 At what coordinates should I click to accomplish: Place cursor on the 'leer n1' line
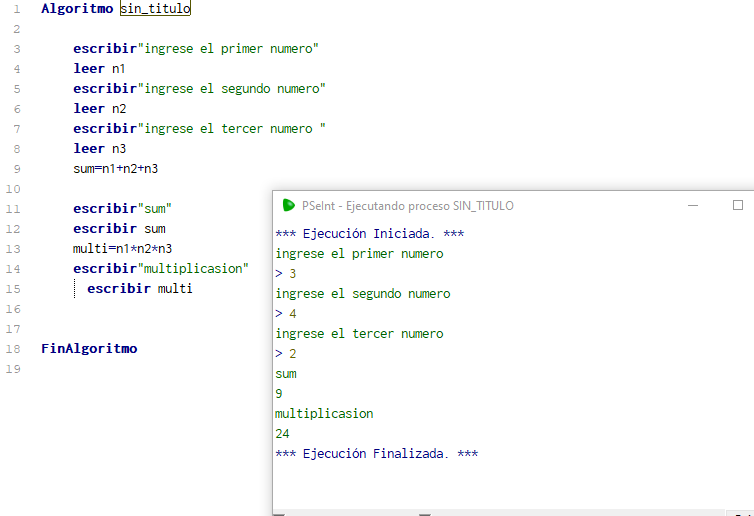(99, 69)
